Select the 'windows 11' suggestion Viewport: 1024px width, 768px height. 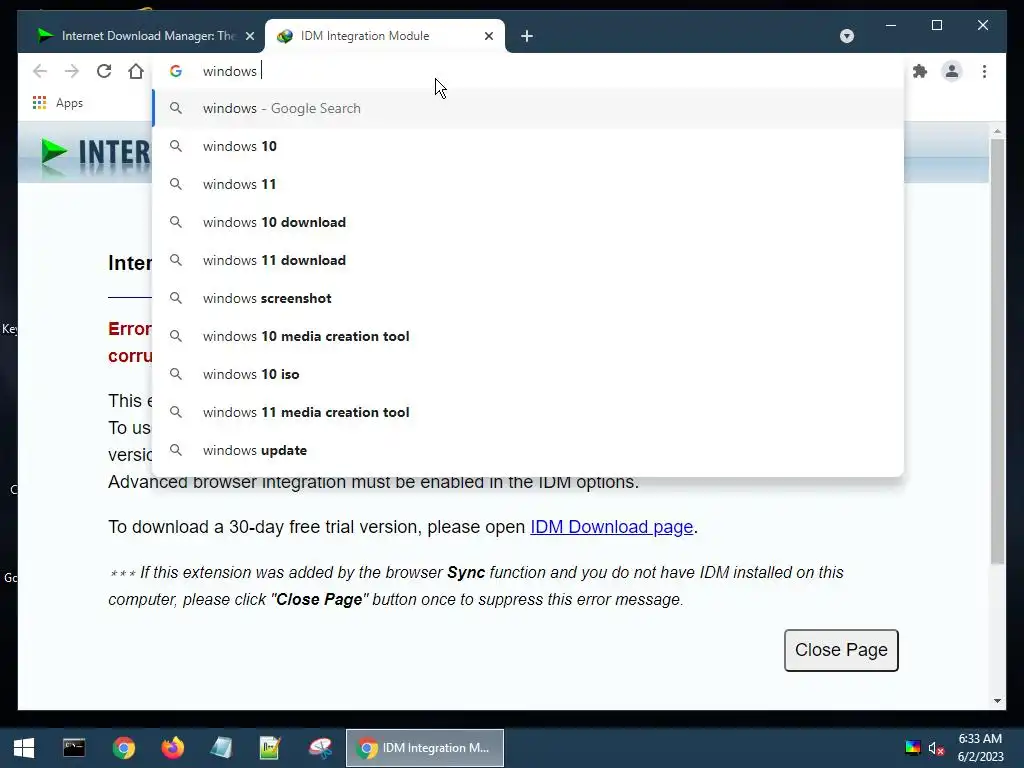coord(528,184)
